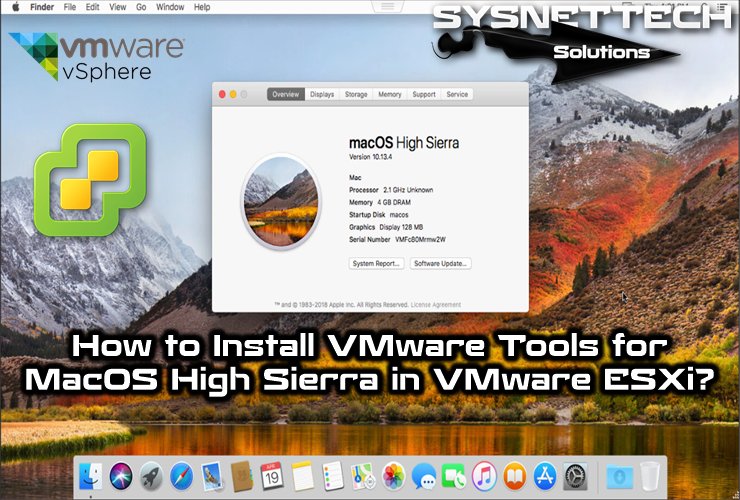
Task: Open the Apple menu
Action: [x=16, y=7]
